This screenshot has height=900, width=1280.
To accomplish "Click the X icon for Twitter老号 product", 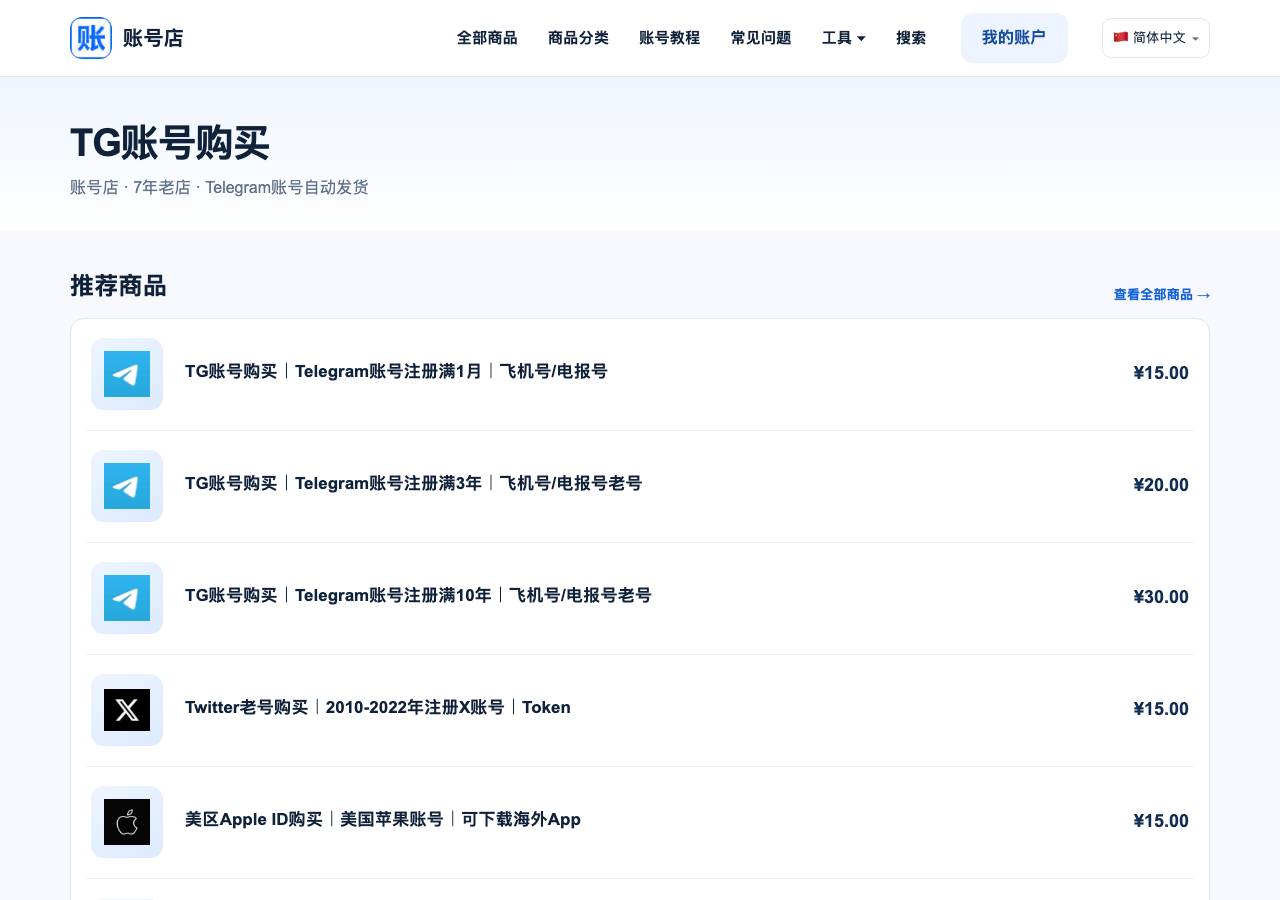I will [x=127, y=710].
